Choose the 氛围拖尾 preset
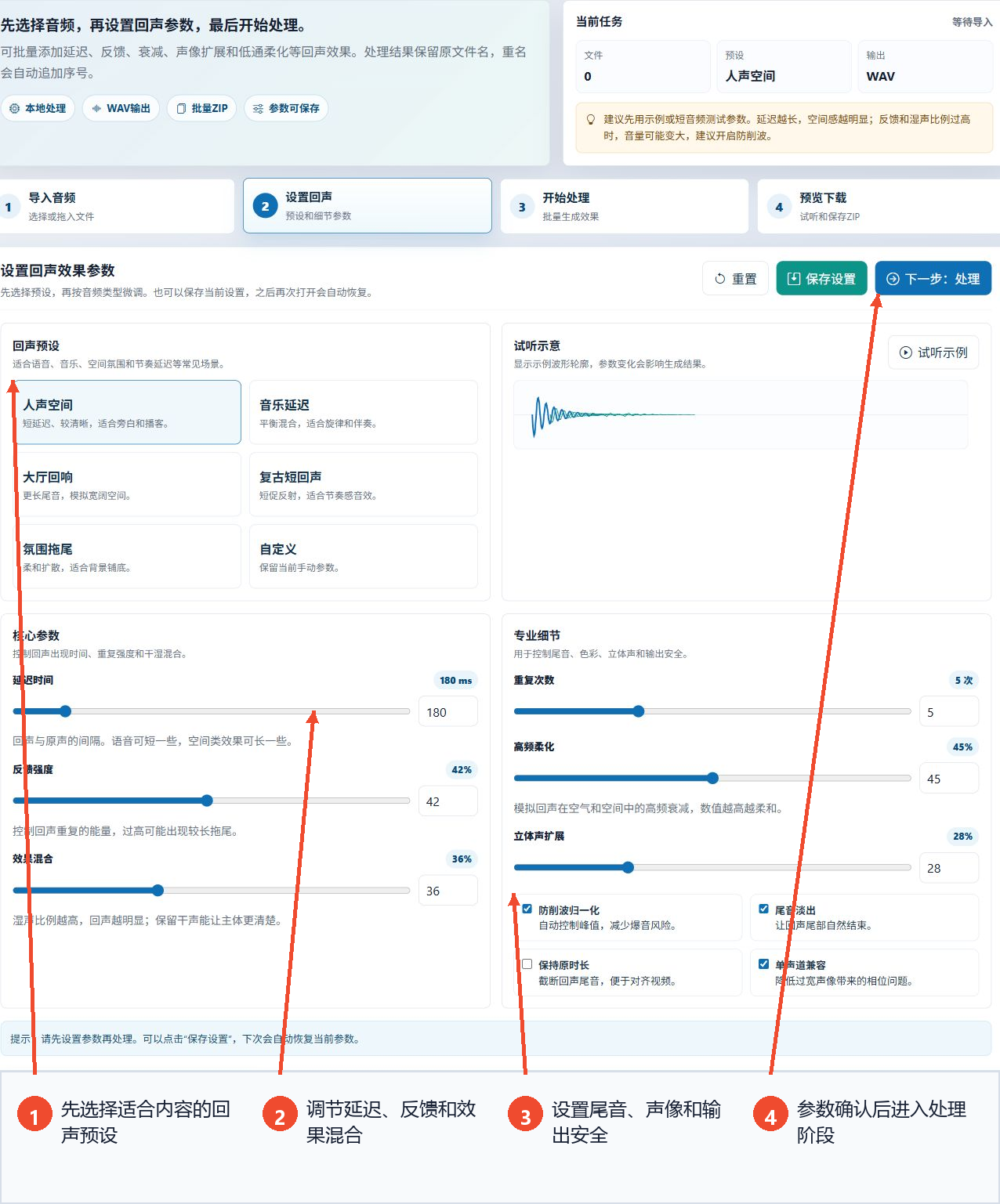The width and height of the screenshot is (1000, 1204). [x=127, y=557]
